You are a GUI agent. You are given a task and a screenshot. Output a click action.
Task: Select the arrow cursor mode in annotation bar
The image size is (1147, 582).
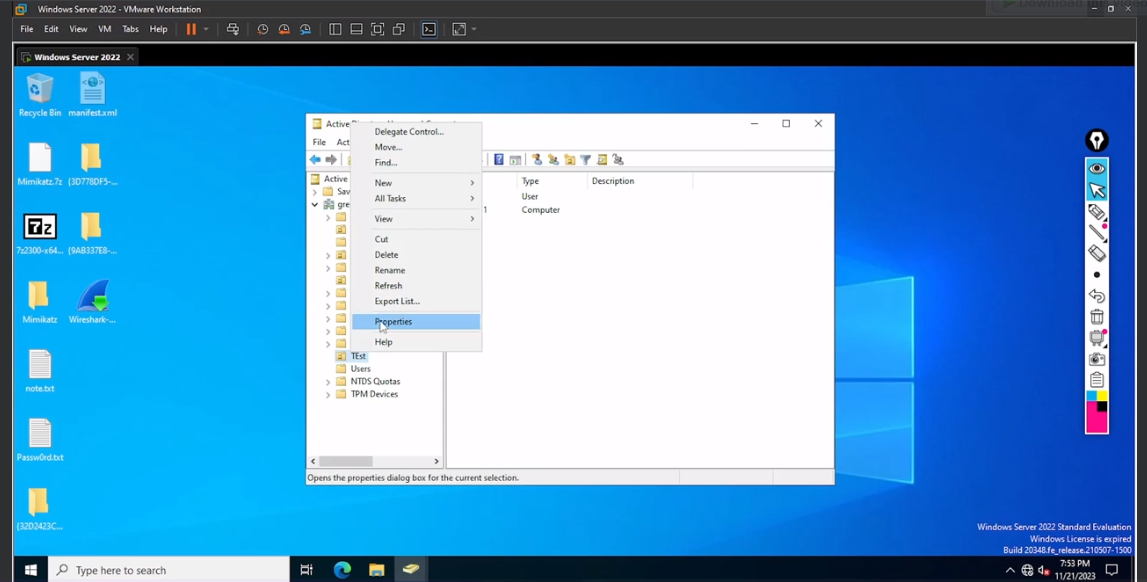point(1097,190)
